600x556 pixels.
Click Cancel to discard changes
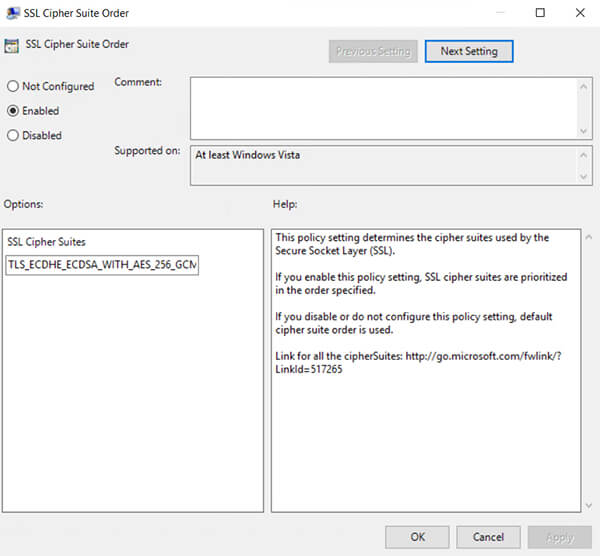488,537
